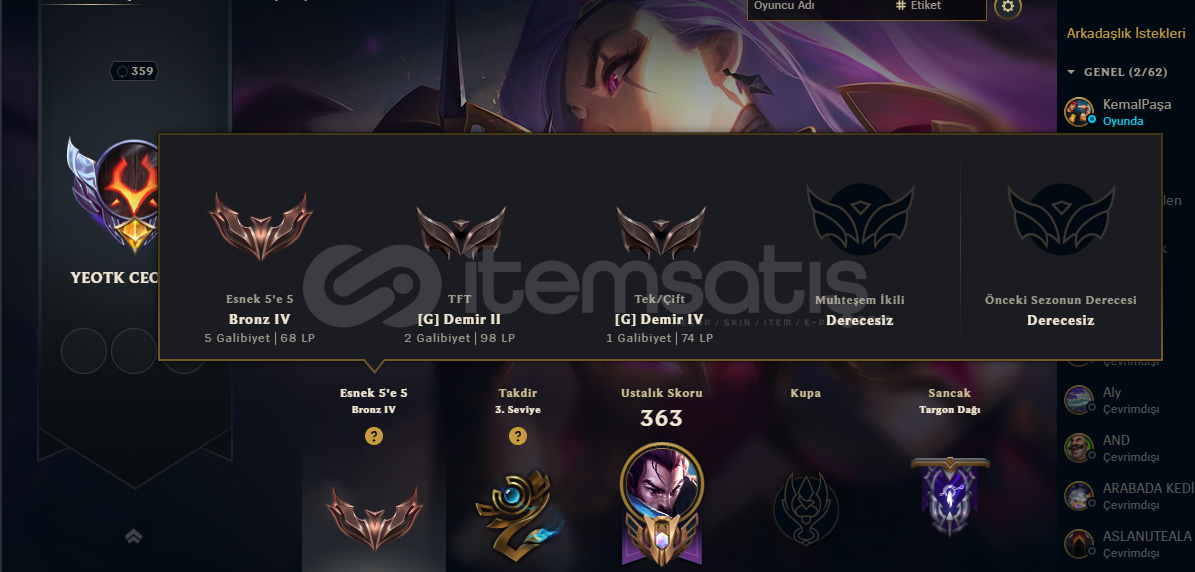Open the Kupa trophy emblem
Image resolution: width=1195 pixels, height=572 pixels.
point(806,507)
